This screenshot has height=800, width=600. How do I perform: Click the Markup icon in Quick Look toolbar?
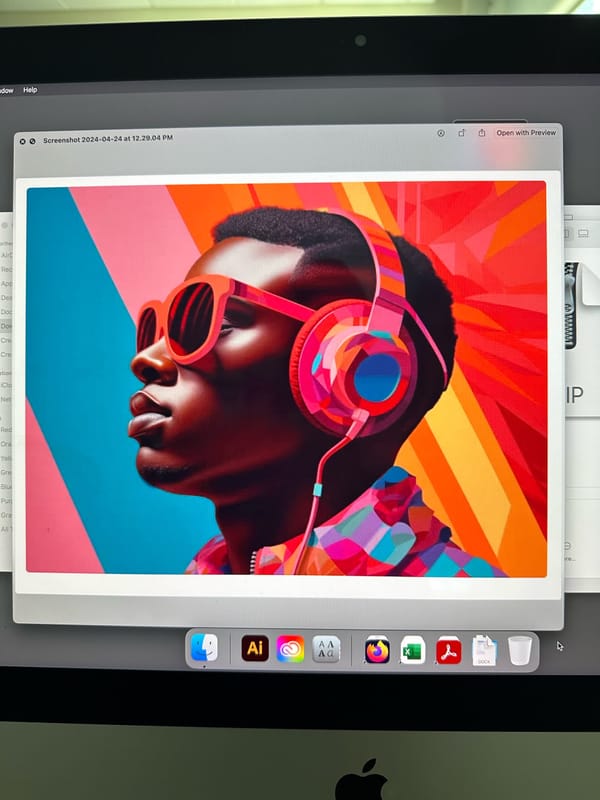click(x=441, y=133)
